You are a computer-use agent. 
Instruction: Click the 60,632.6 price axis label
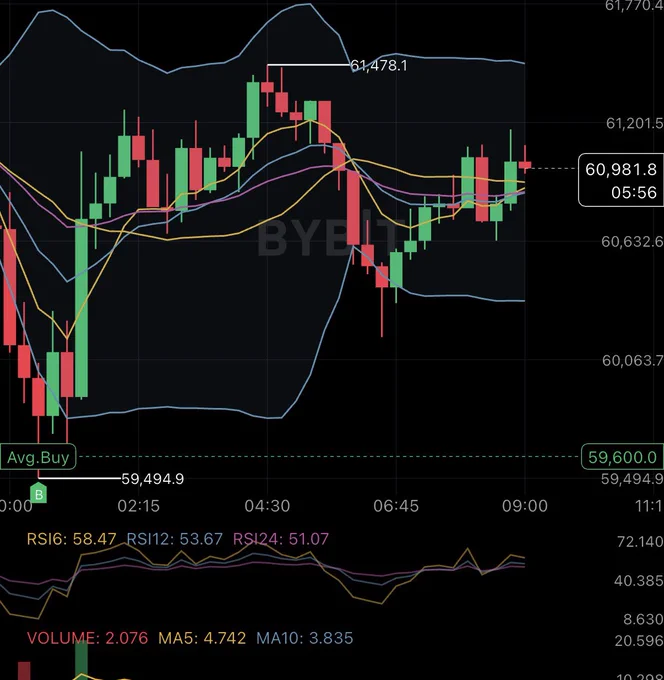(632, 242)
